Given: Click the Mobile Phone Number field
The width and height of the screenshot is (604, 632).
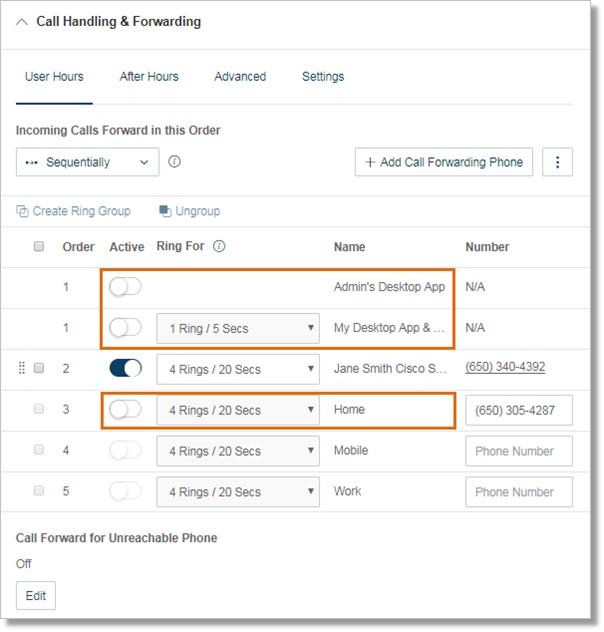Looking at the screenshot, I should pyautogui.click(x=519, y=451).
